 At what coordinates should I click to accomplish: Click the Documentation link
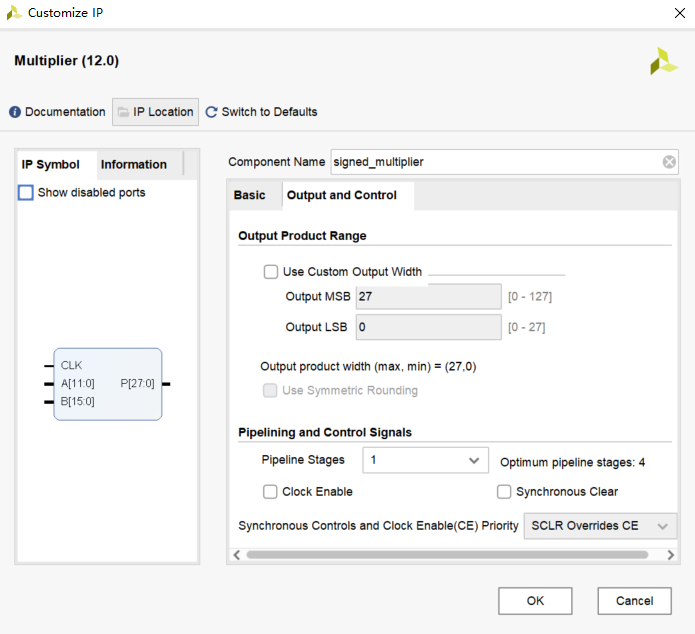[65, 112]
